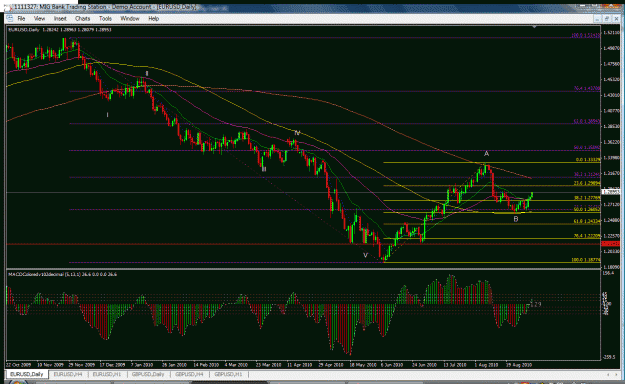625x384 pixels.
Task: Open the File menu
Action: (21, 19)
